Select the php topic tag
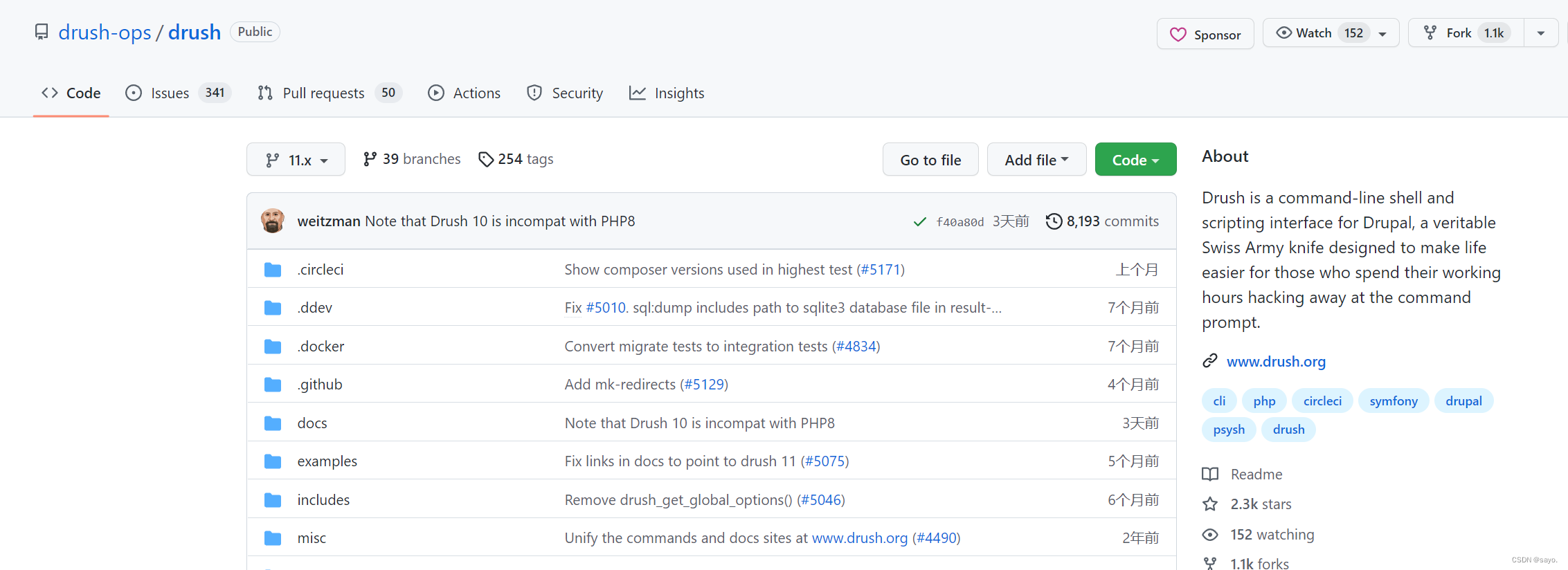The width and height of the screenshot is (1568, 570). (1264, 401)
